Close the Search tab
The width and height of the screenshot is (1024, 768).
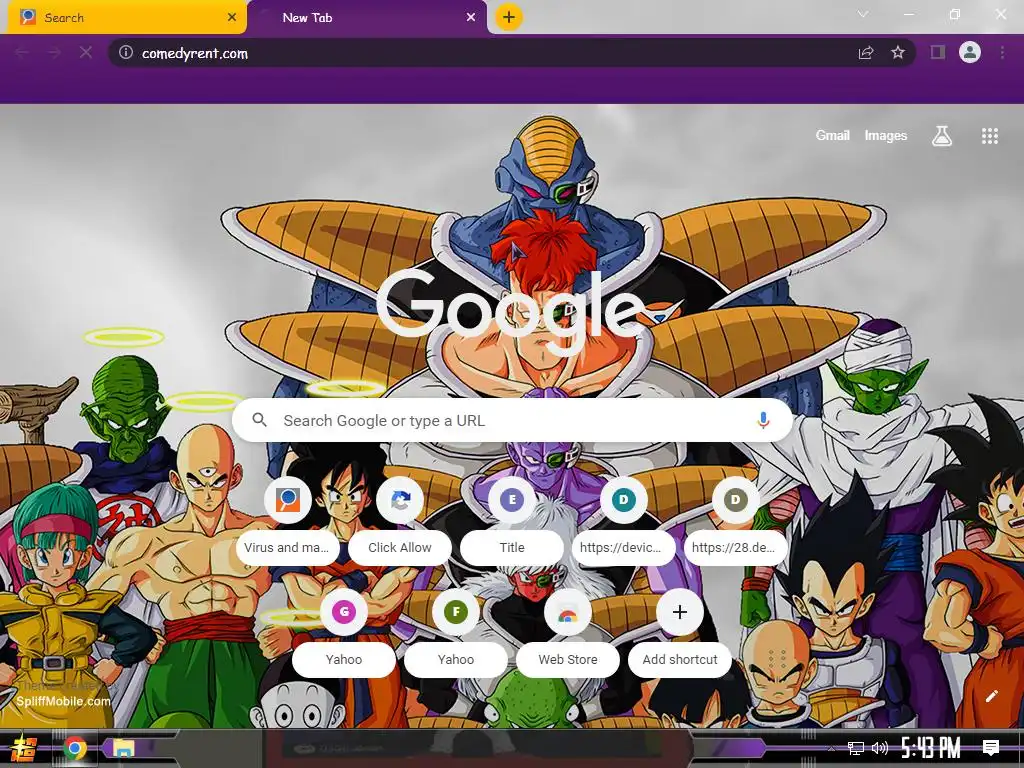point(231,18)
